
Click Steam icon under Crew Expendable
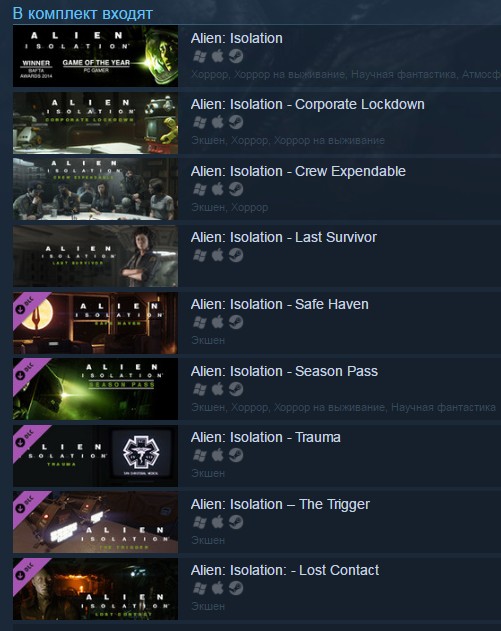click(x=236, y=189)
